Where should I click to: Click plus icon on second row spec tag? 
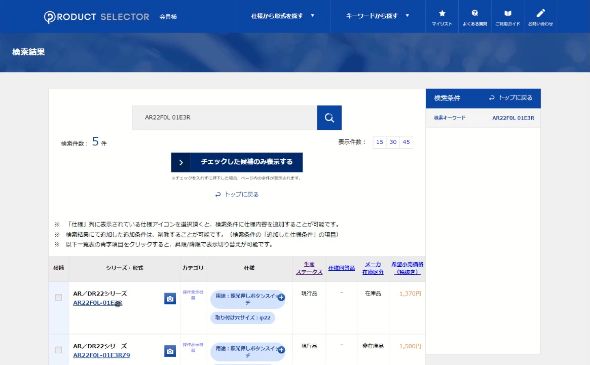[x=281, y=350]
